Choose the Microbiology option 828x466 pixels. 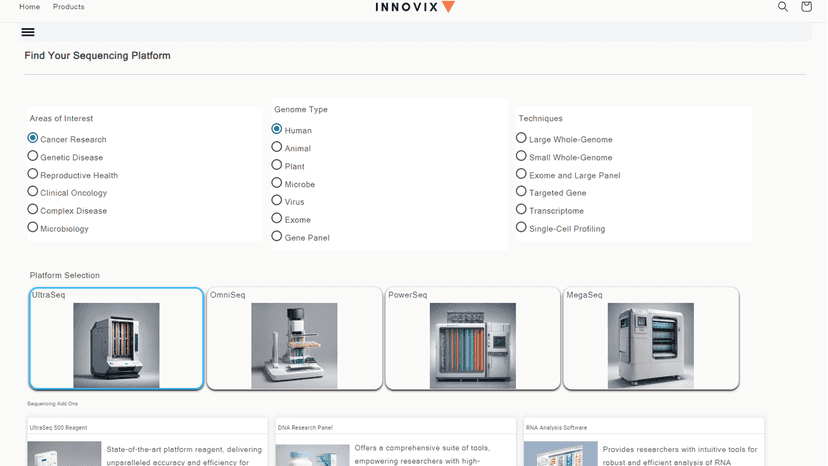coord(33,227)
